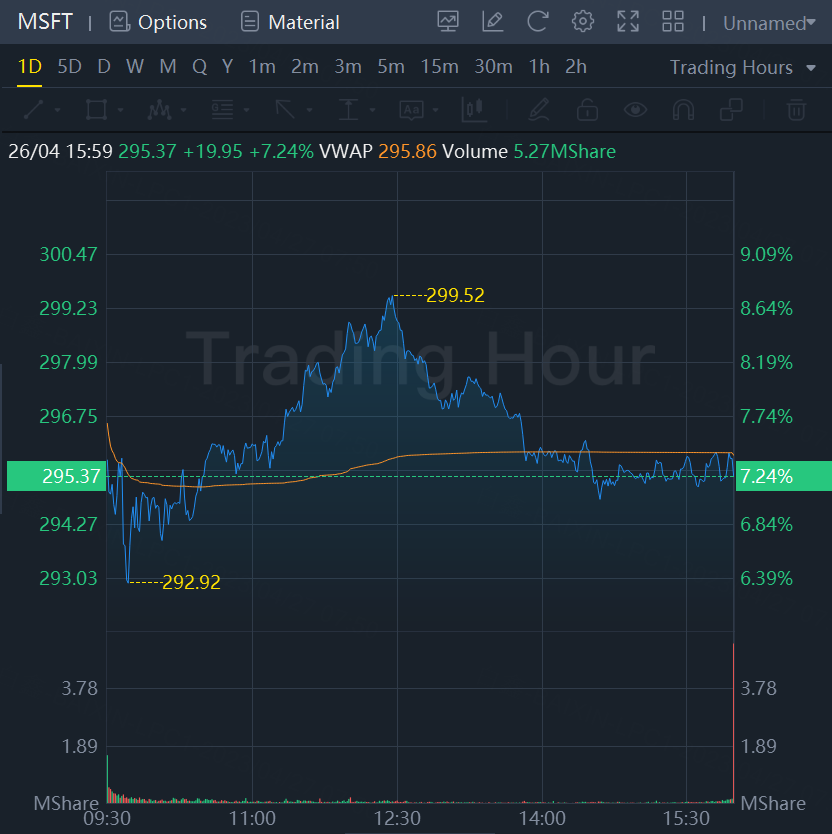The width and height of the screenshot is (832, 834).
Task: Toggle drawings visibility with eye icon
Action: pyautogui.click(x=635, y=110)
